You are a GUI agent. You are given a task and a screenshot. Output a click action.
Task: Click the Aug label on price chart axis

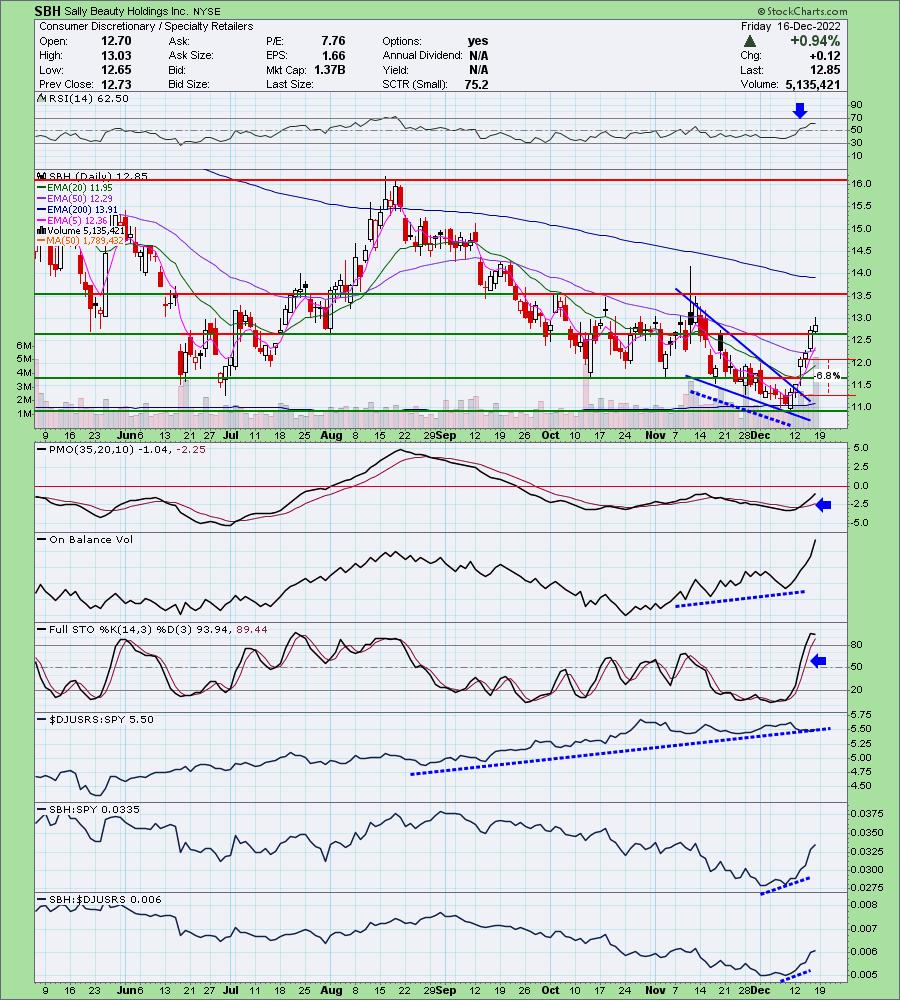coord(330,435)
